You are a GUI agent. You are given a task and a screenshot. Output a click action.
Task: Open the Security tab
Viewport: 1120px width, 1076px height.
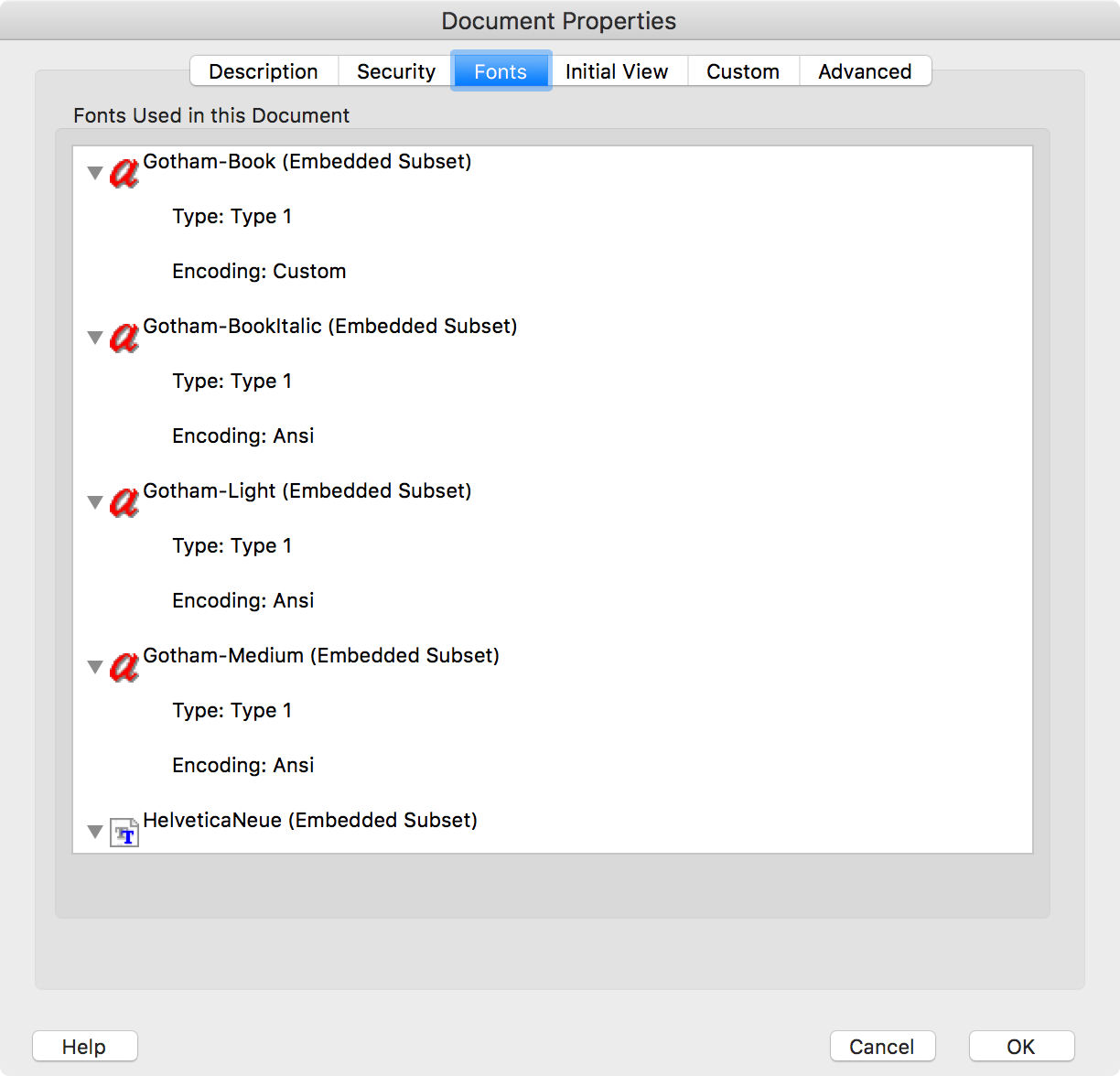point(394,70)
